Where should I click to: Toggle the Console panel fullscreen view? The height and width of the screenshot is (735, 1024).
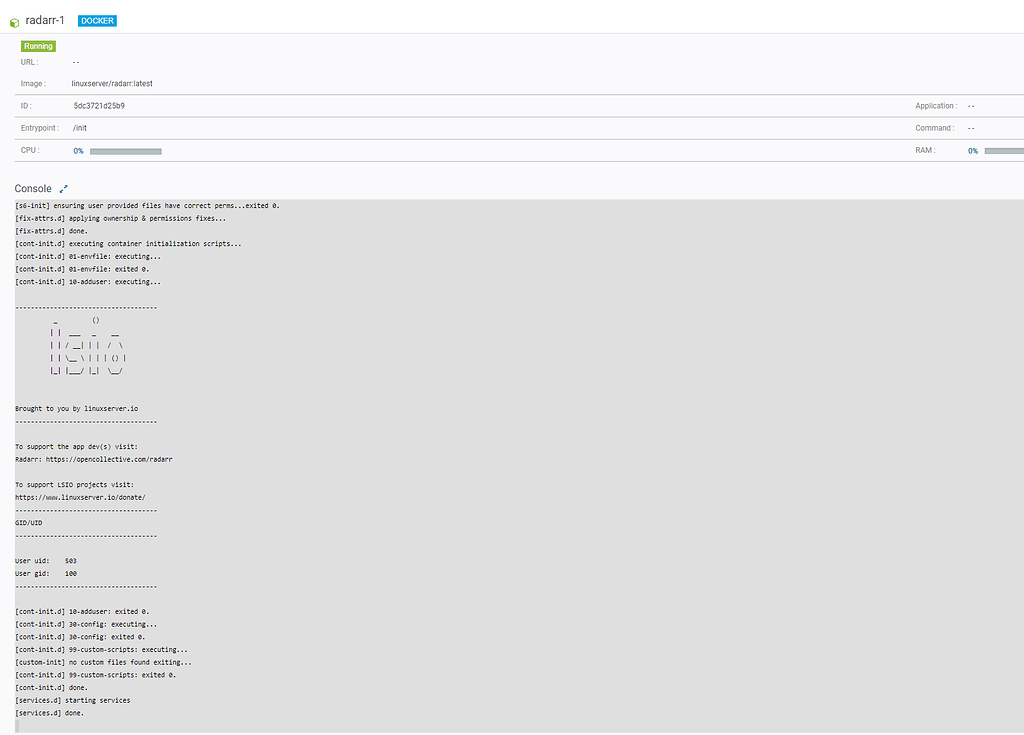click(x=62, y=187)
